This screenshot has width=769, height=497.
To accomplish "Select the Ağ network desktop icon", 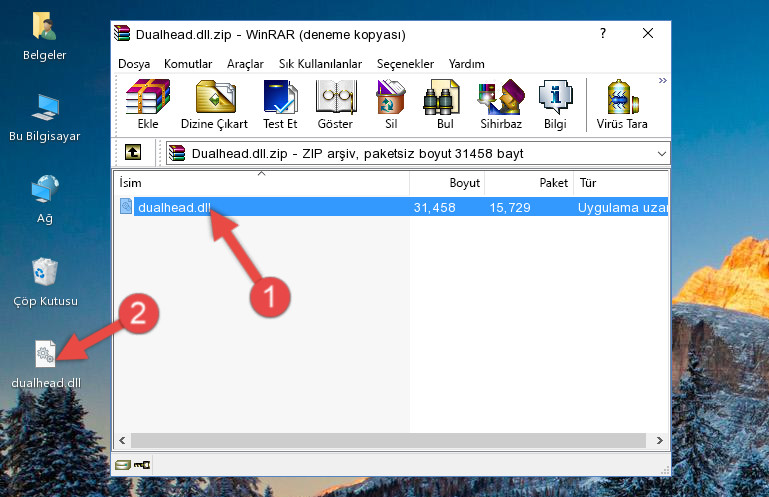I will (x=45, y=199).
